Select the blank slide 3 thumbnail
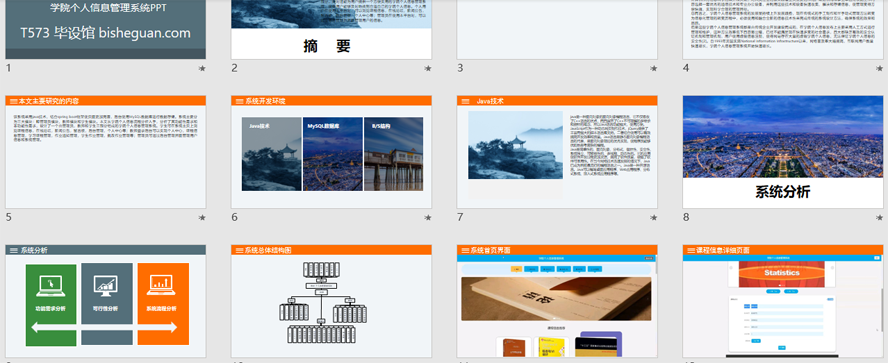 (557, 29)
